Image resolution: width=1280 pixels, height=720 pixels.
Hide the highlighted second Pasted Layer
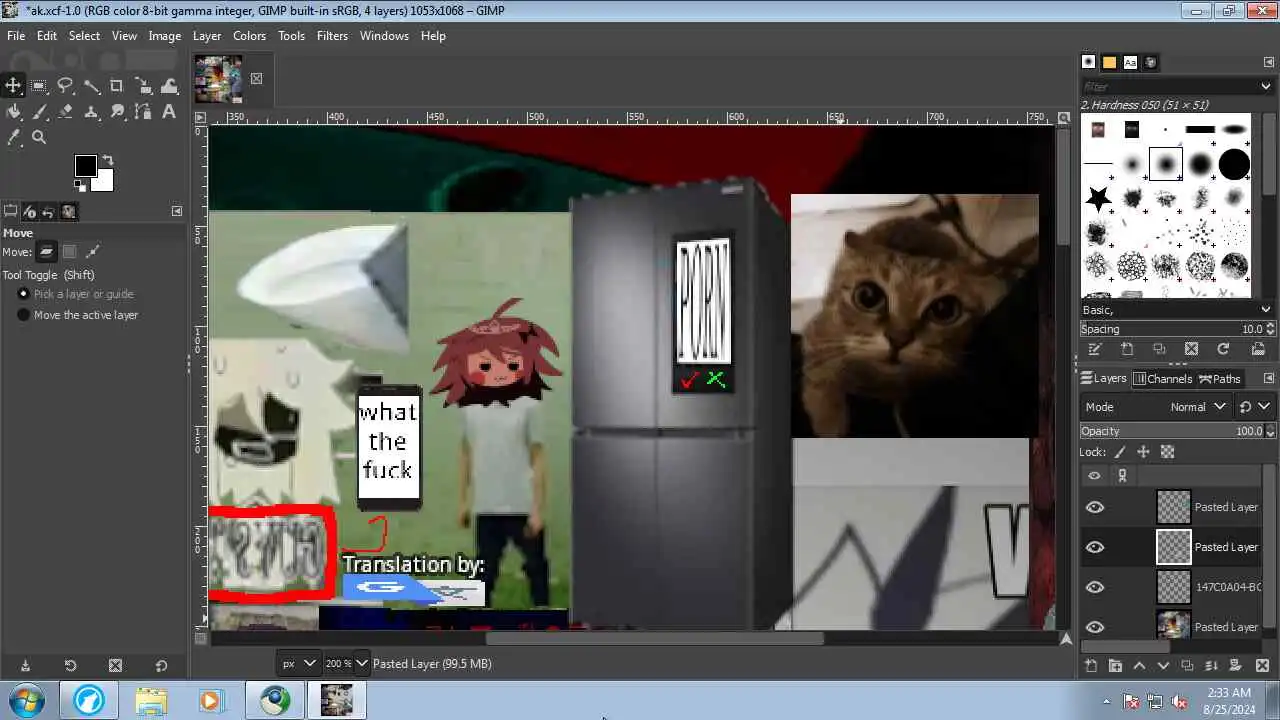(1095, 547)
